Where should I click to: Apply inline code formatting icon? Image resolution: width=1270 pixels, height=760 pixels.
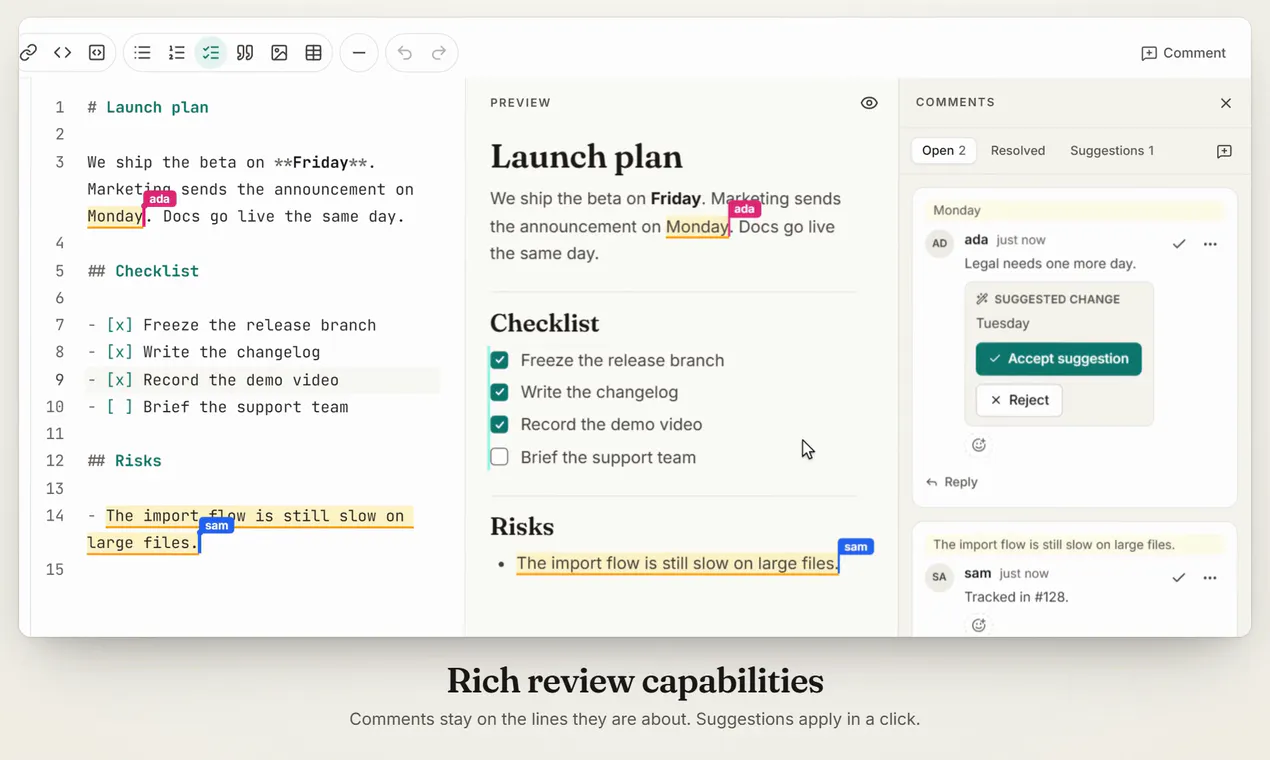pos(63,53)
